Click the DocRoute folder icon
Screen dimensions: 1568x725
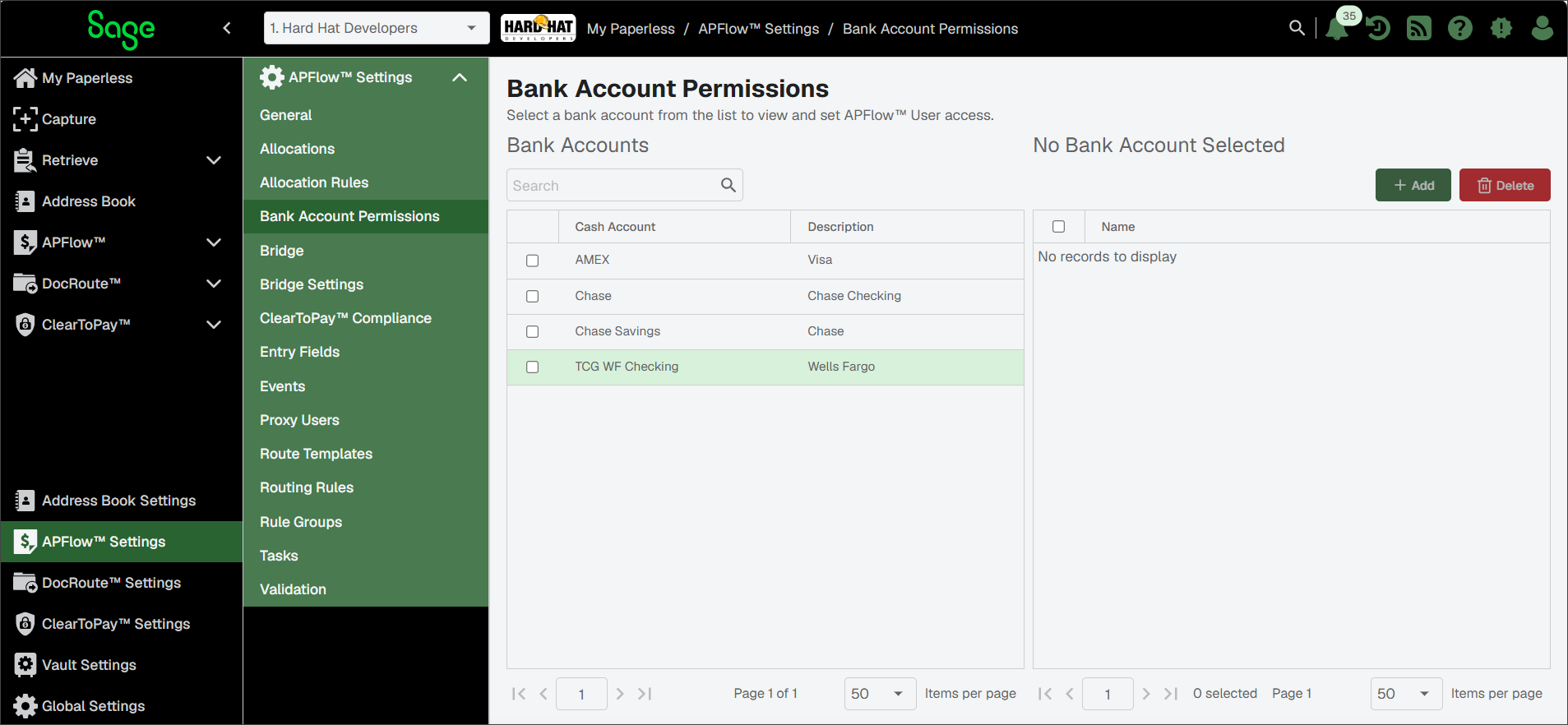25,284
